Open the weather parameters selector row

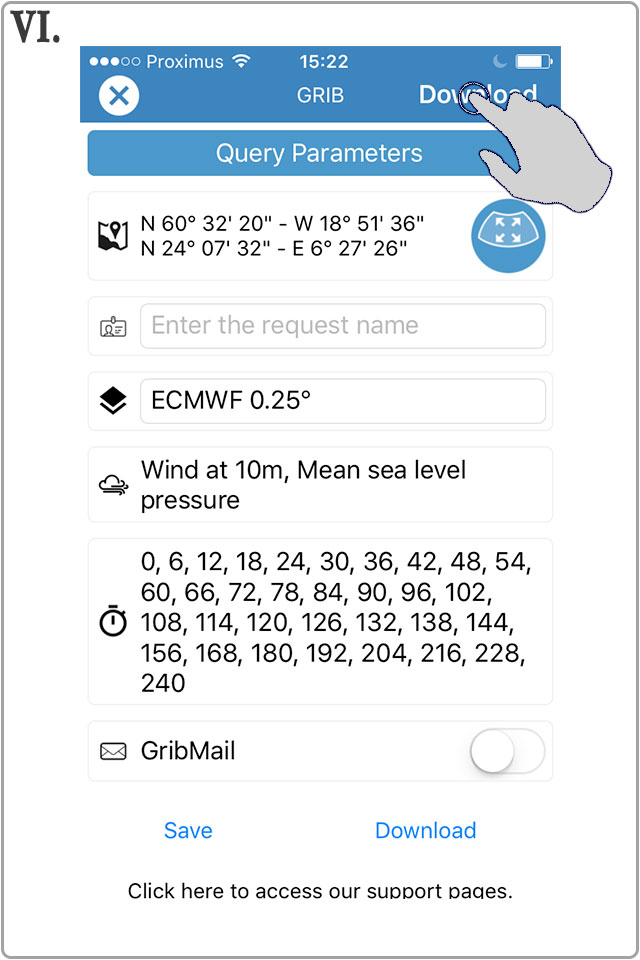coord(320,484)
